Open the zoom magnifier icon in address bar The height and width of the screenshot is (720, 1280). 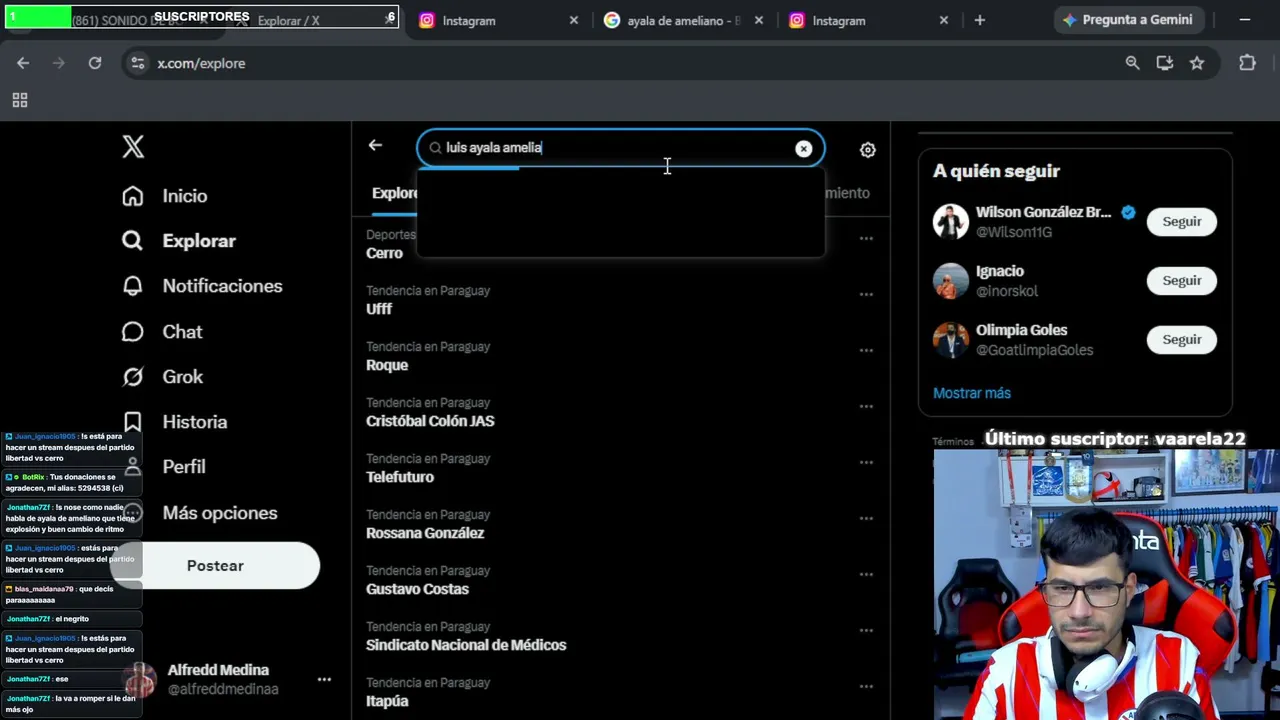[x=1132, y=63]
